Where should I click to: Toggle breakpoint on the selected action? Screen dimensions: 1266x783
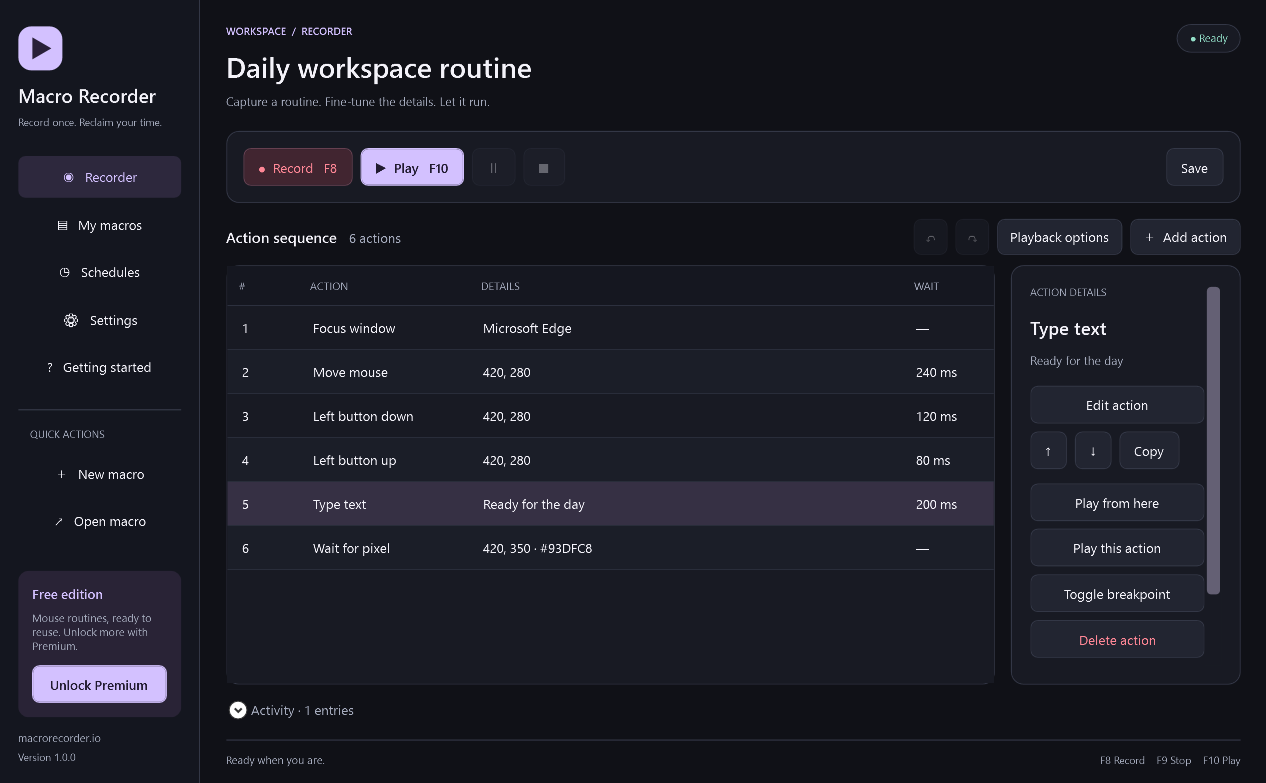[x=1117, y=594]
